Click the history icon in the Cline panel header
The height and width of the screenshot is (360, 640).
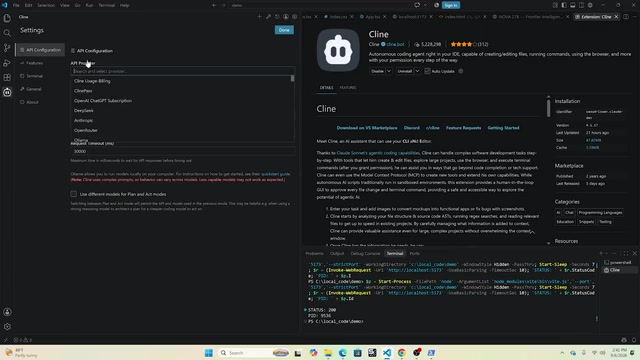point(277,17)
